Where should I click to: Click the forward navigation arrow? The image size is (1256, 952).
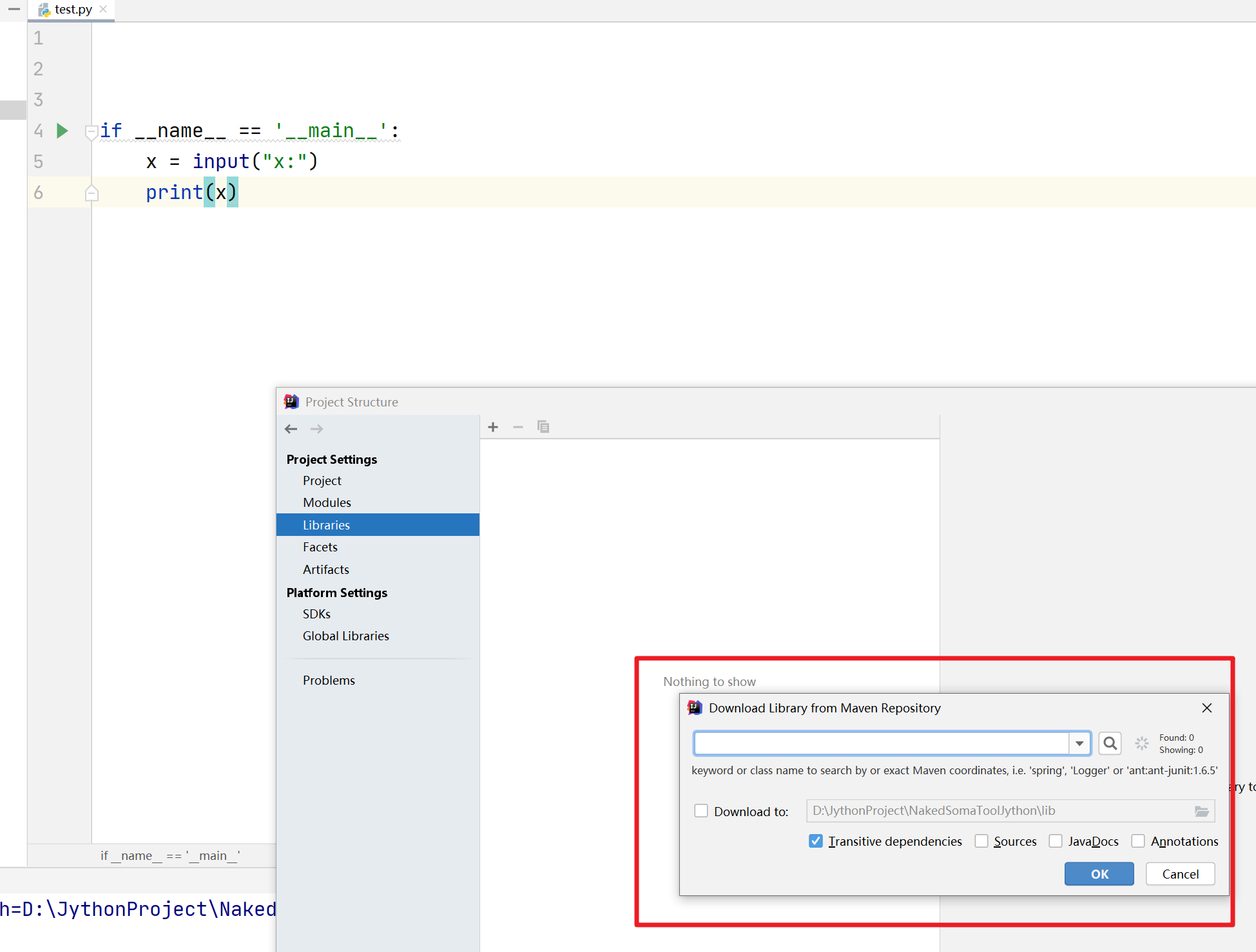(316, 429)
